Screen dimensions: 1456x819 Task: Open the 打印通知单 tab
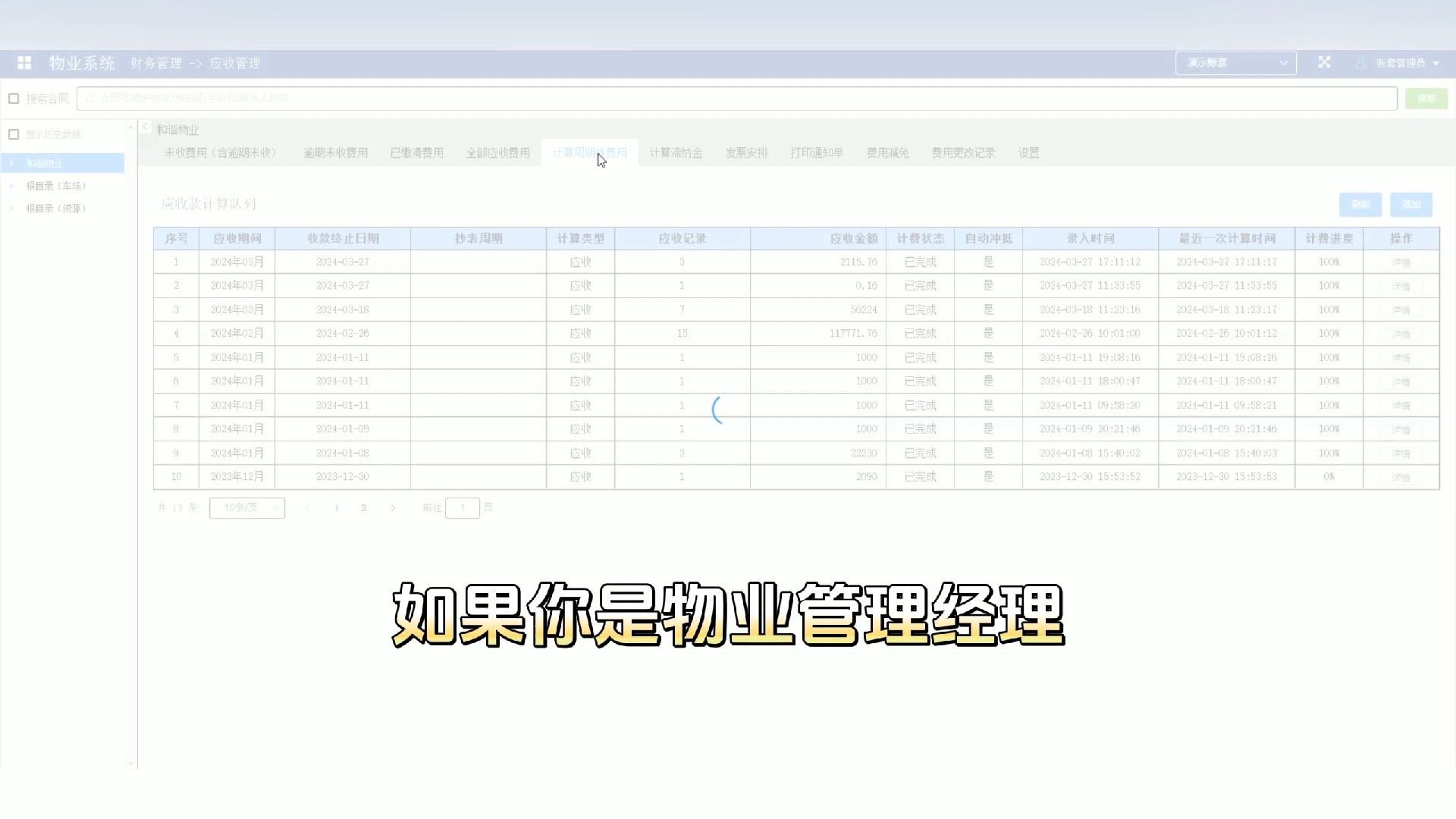pyautogui.click(x=817, y=153)
